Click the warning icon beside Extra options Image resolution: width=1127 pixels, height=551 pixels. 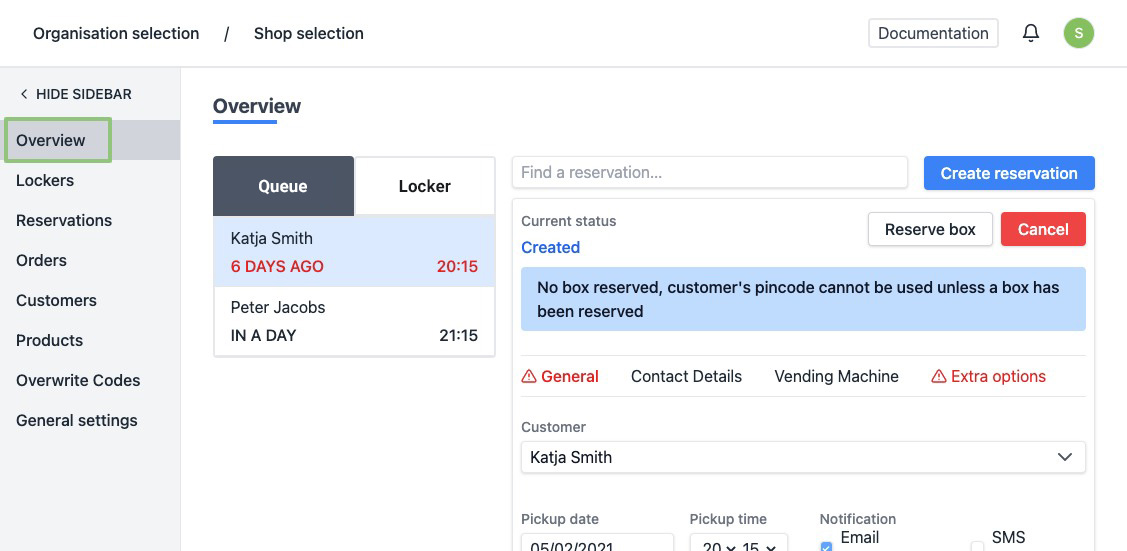point(938,377)
